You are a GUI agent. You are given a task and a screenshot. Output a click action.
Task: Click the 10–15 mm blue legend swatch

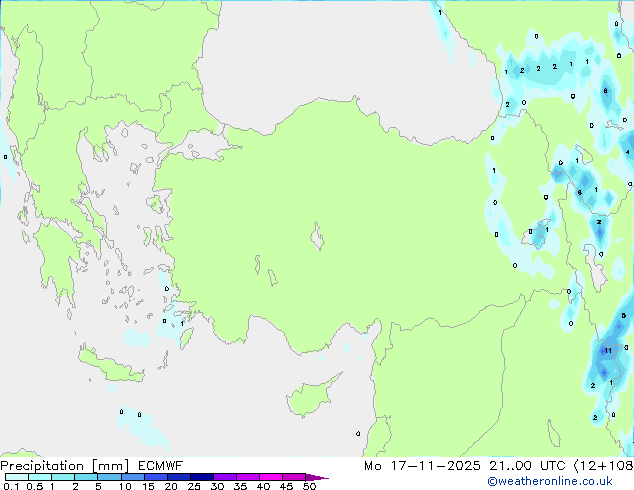(132, 477)
